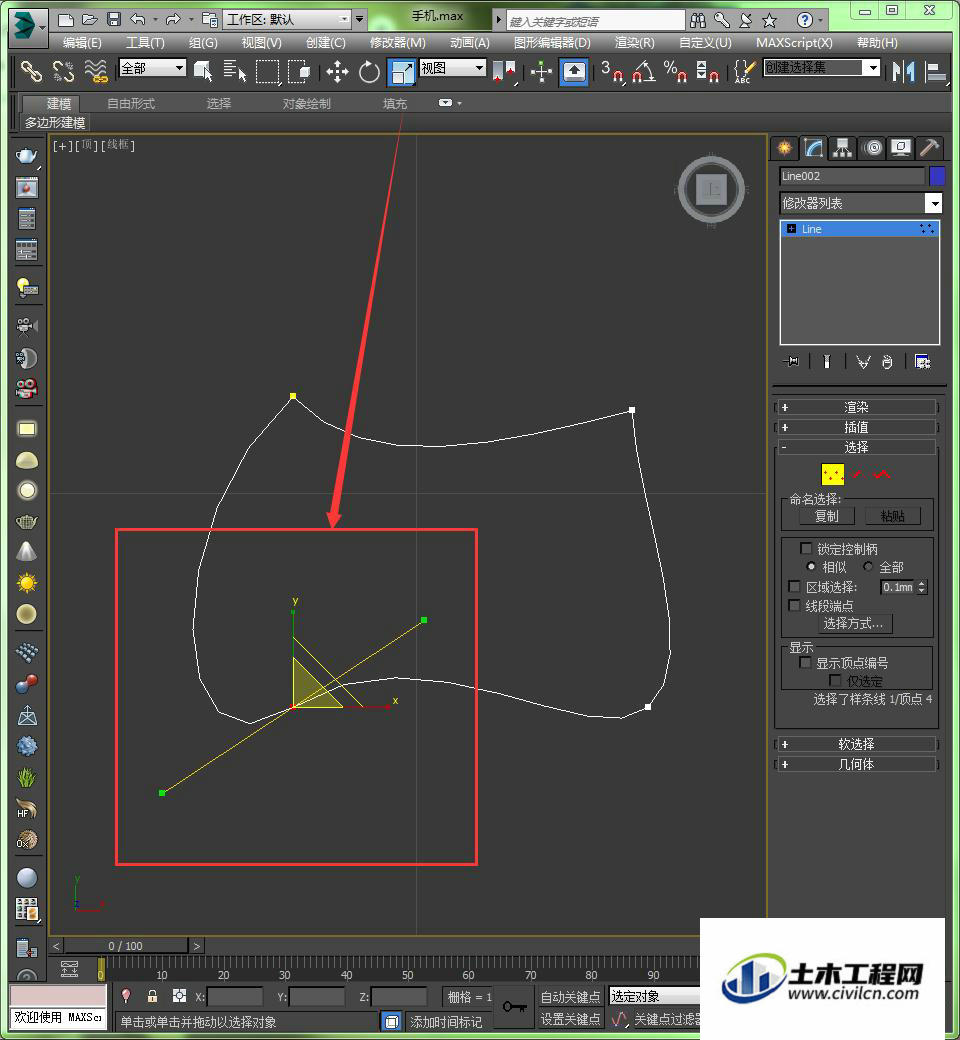The image size is (960, 1040).
Task: Click the teapot render icon in left toolbar
Action: 27,156
